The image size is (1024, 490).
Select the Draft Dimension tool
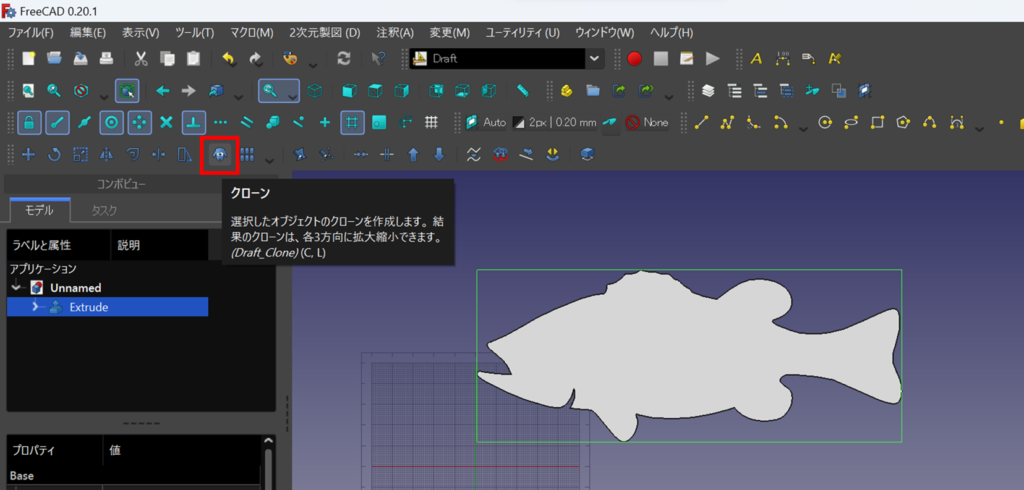click(783, 59)
